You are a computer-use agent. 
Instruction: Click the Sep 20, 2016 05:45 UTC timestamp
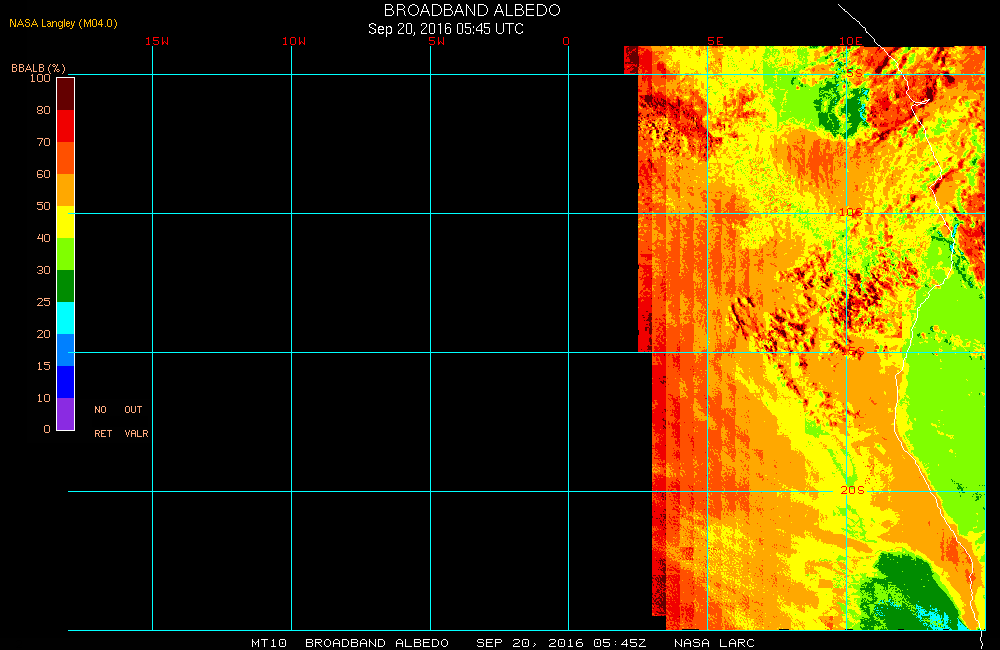[446, 29]
